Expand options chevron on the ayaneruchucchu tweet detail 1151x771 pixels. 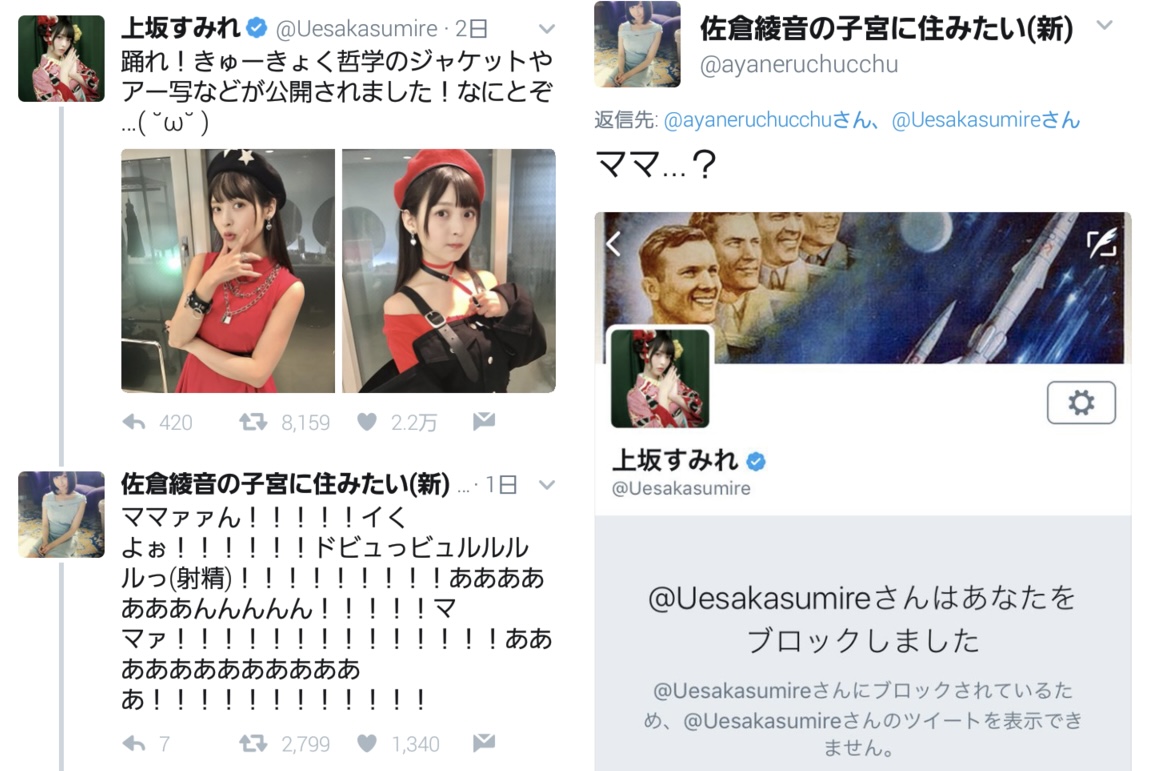pyautogui.click(x=1105, y=26)
